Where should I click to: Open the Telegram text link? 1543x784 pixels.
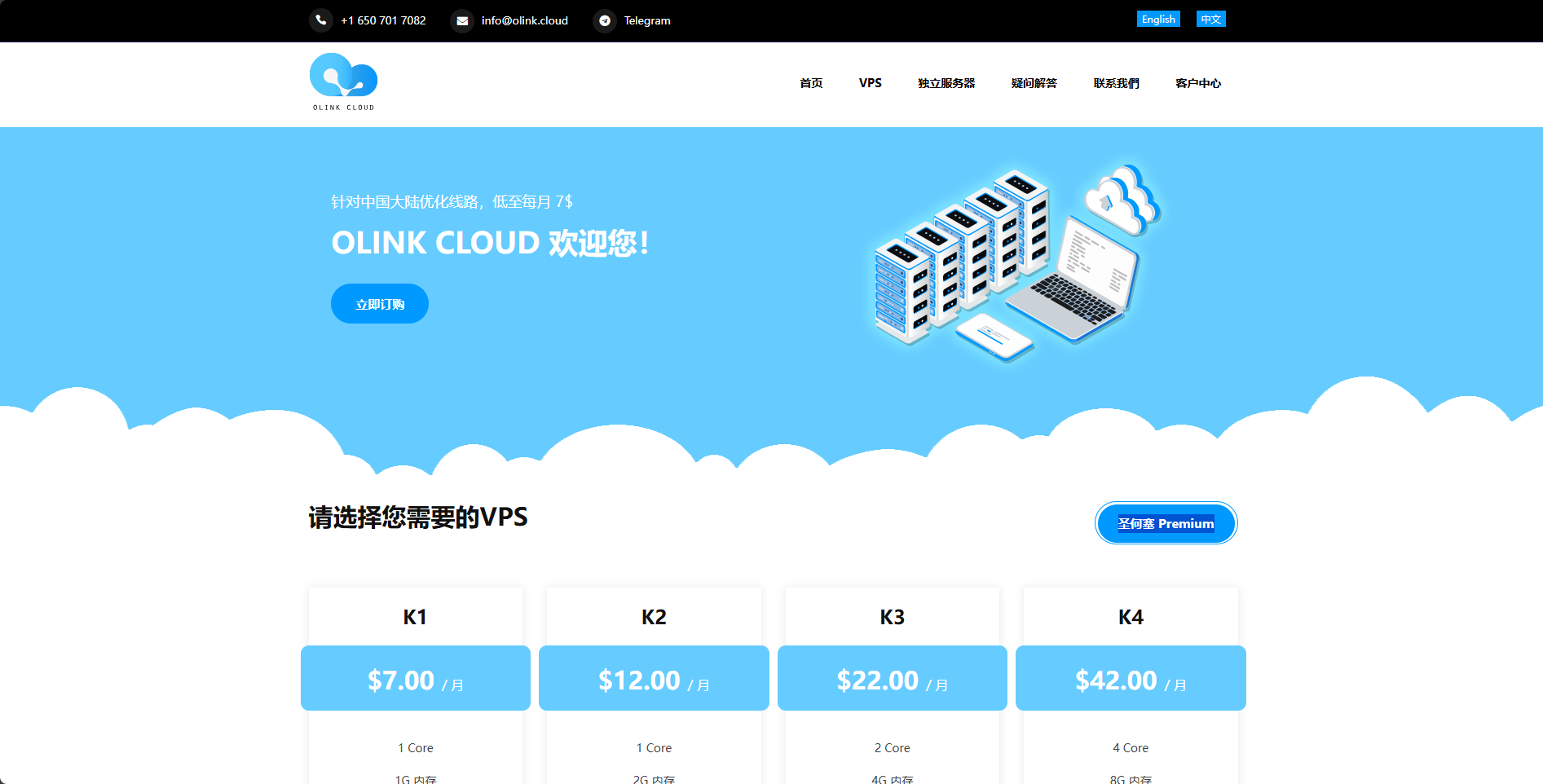pyautogui.click(x=647, y=20)
